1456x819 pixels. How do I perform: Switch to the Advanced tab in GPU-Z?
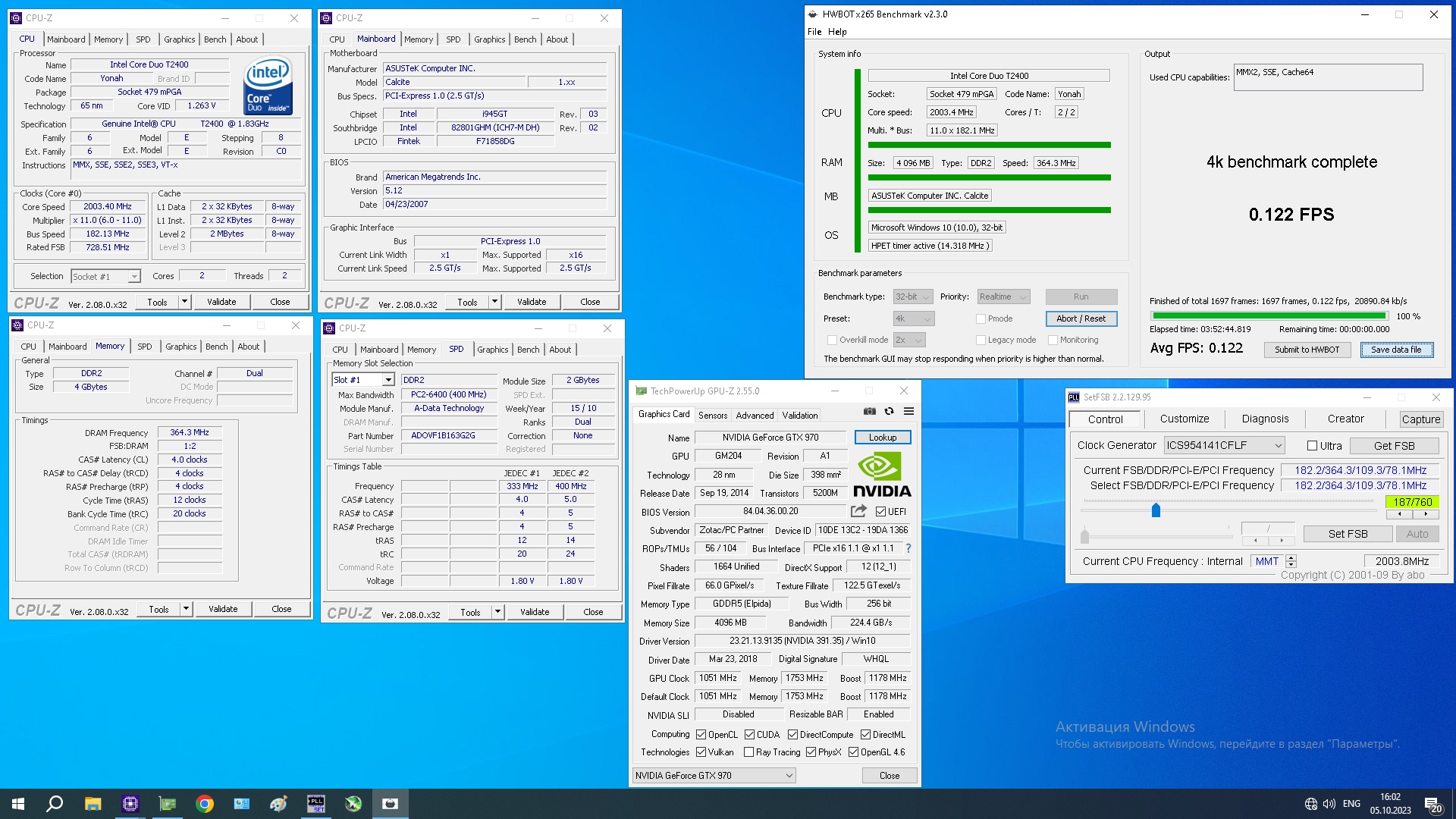coord(755,415)
